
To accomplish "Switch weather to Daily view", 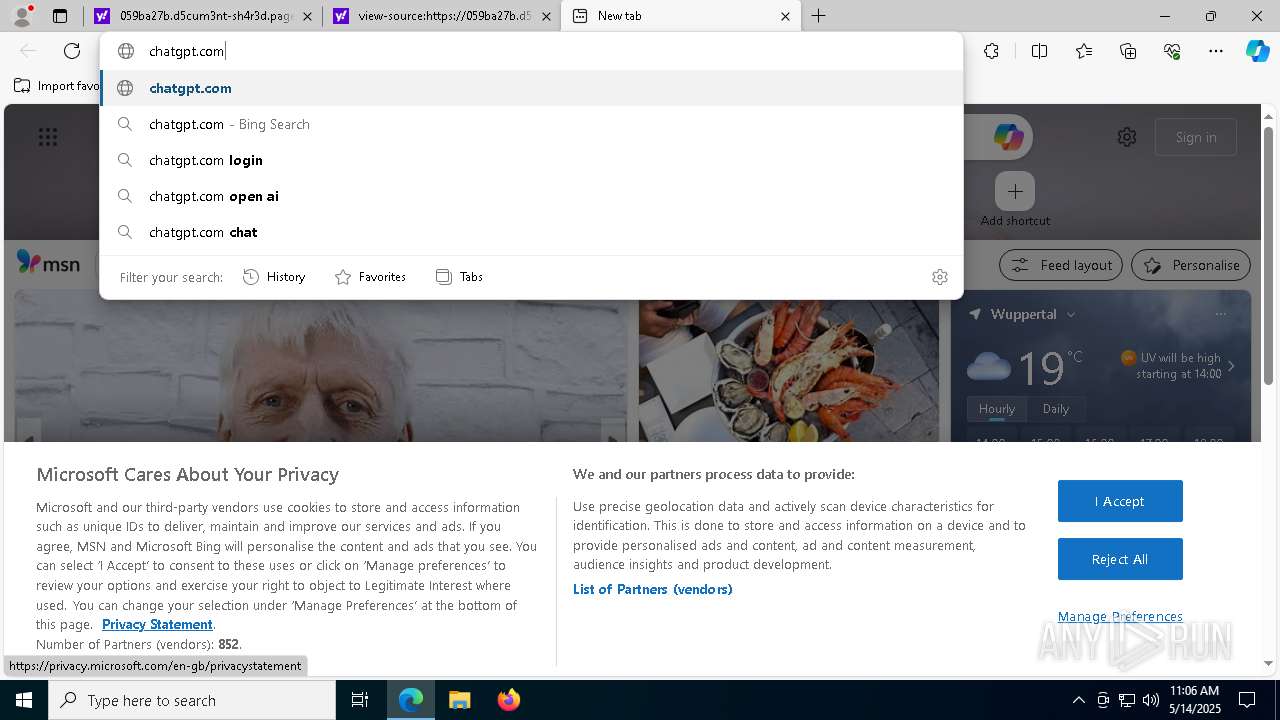I will tap(1056, 409).
